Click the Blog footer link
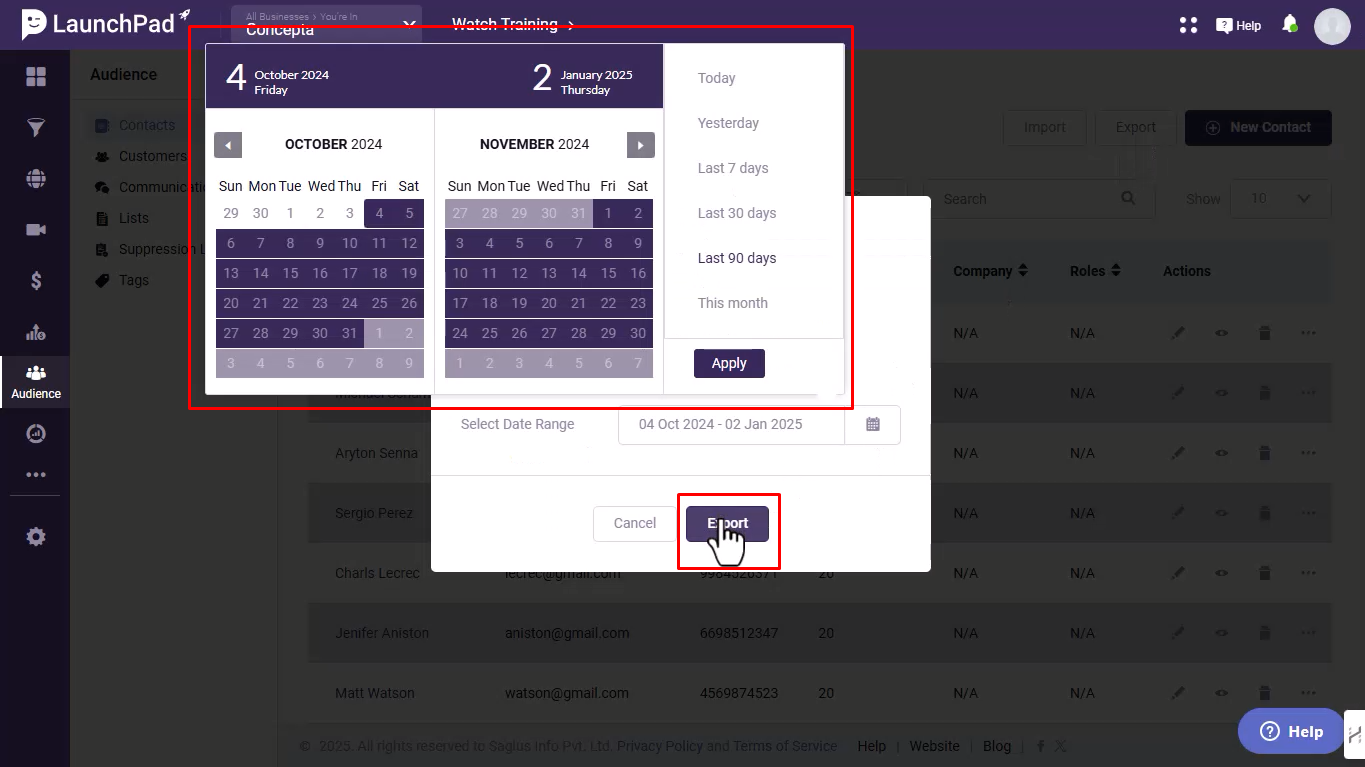This screenshot has height=767, width=1365. [x=997, y=746]
